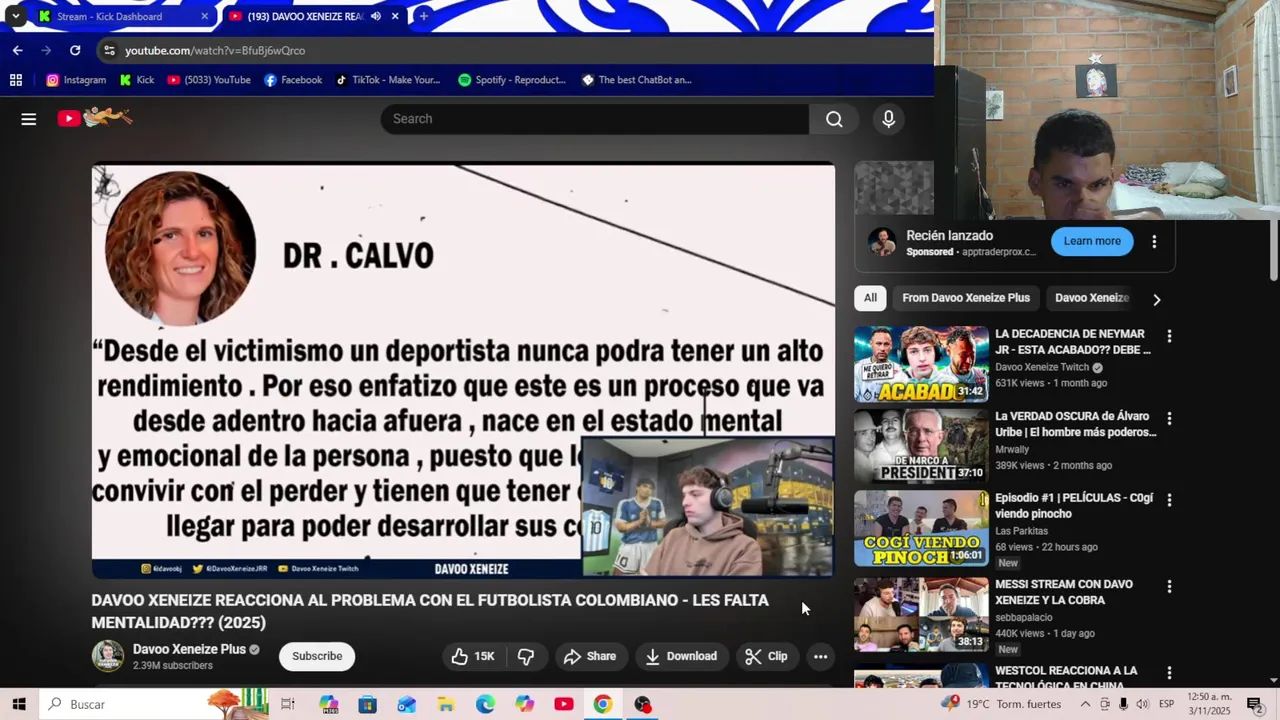Open options for La VERDAD OSCURA video

pos(1169,418)
